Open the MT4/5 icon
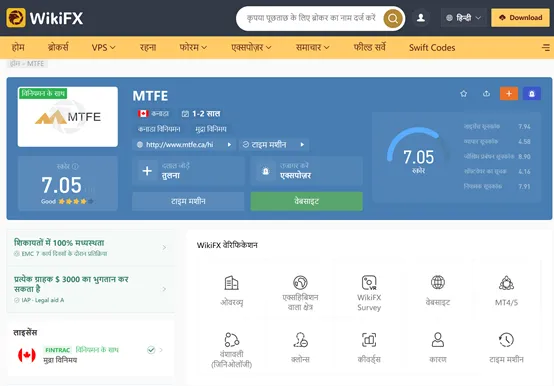The image size is (554, 386). pyautogui.click(x=506, y=283)
